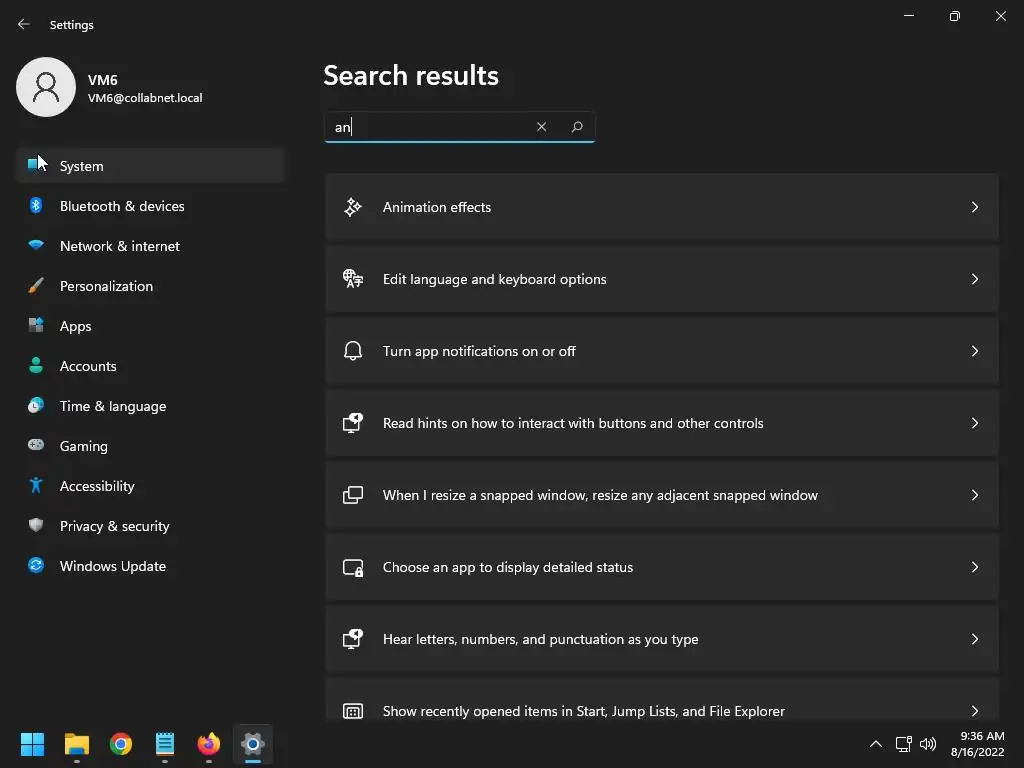Click the VM6 profile avatar

pyautogui.click(x=46, y=87)
